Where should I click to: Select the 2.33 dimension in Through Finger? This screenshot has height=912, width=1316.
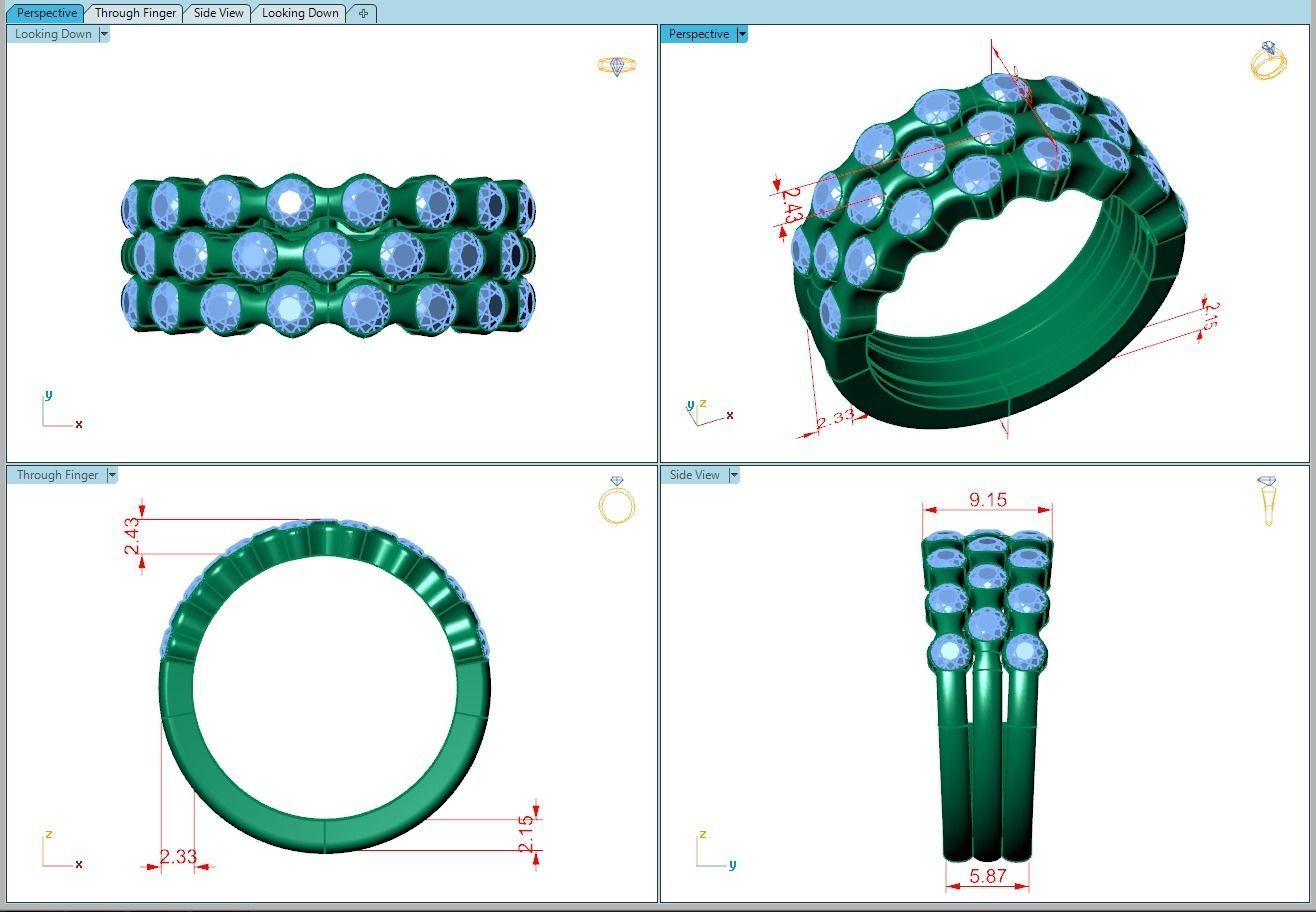click(178, 857)
